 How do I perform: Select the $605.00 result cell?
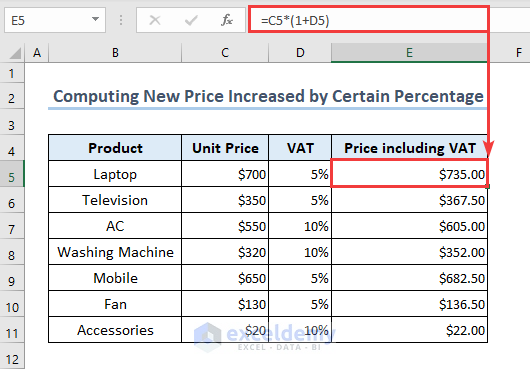click(x=409, y=226)
